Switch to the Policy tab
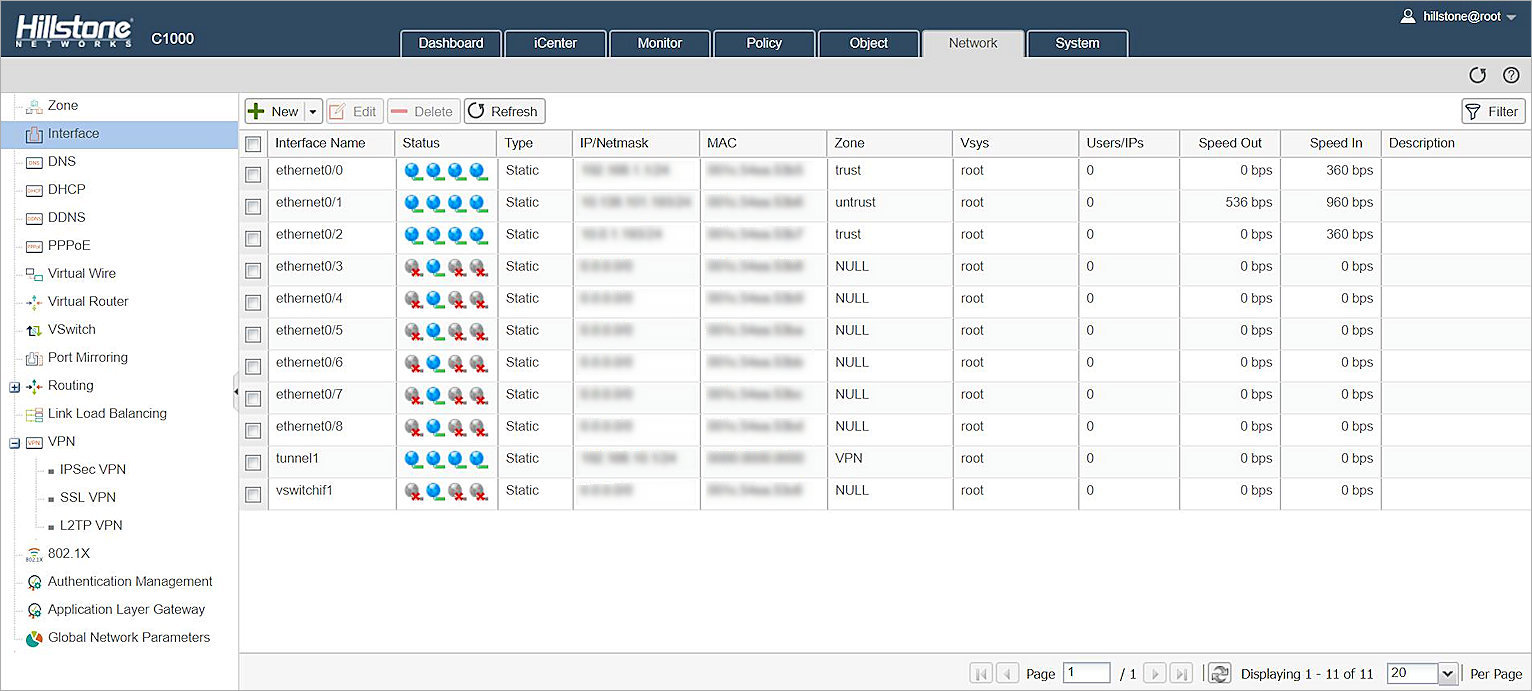This screenshot has width=1532, height=691. point(763,43)
